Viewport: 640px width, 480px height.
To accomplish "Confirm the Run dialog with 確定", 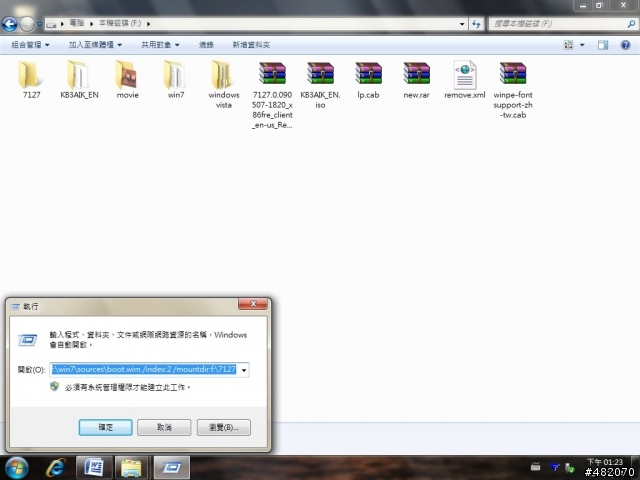I will (x=105, y=427).
